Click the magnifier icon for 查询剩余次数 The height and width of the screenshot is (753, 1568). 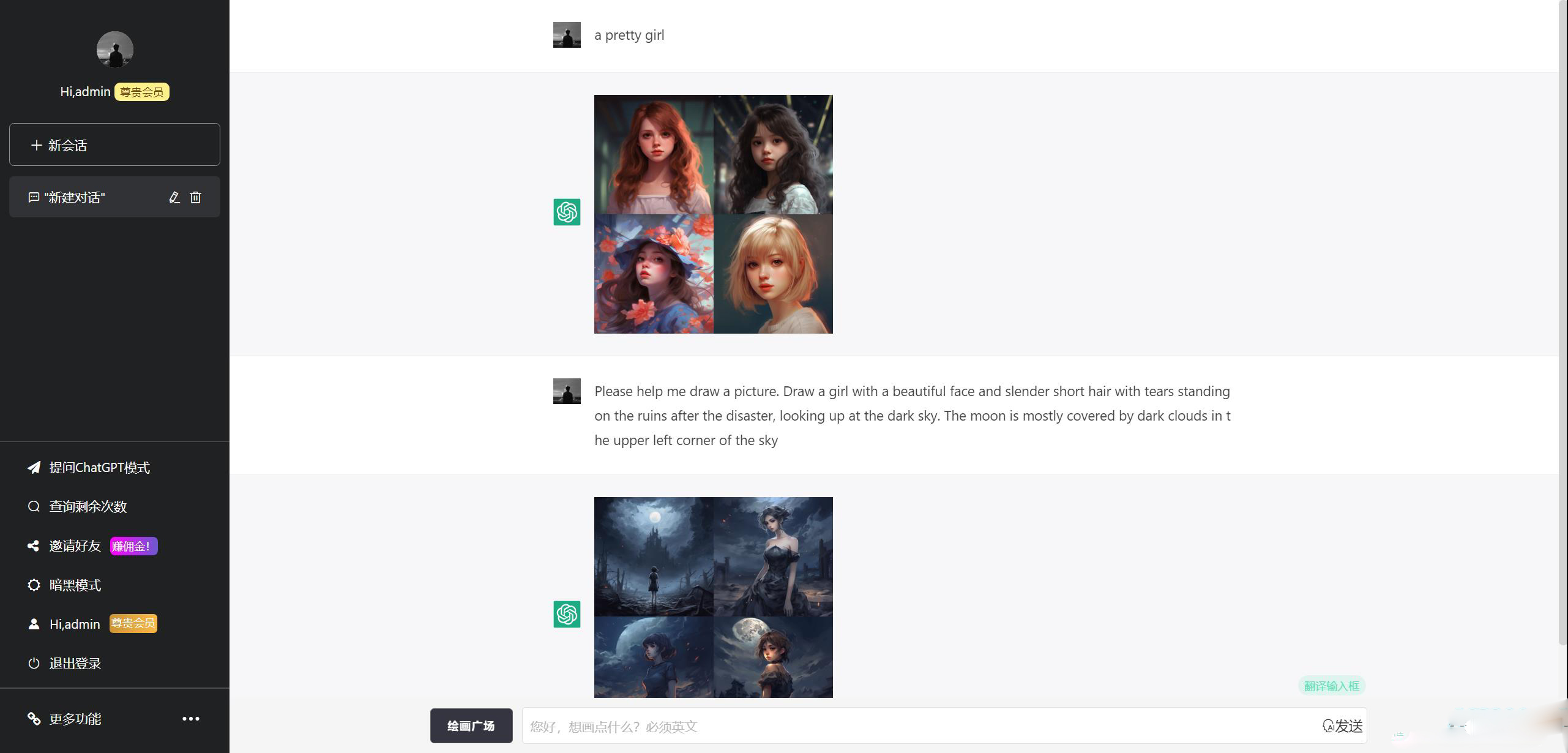pos(34,506)
